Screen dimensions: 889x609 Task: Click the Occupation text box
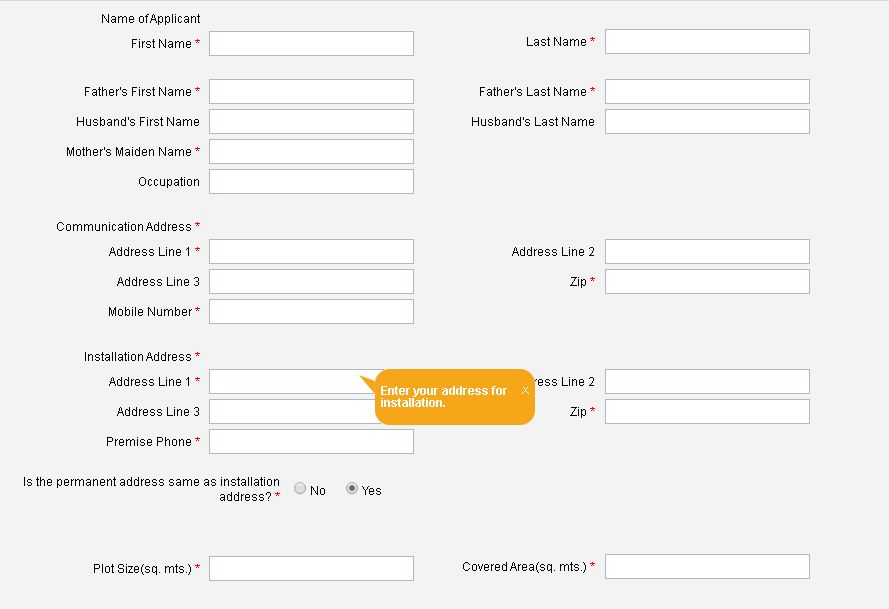tap(311, 181)
